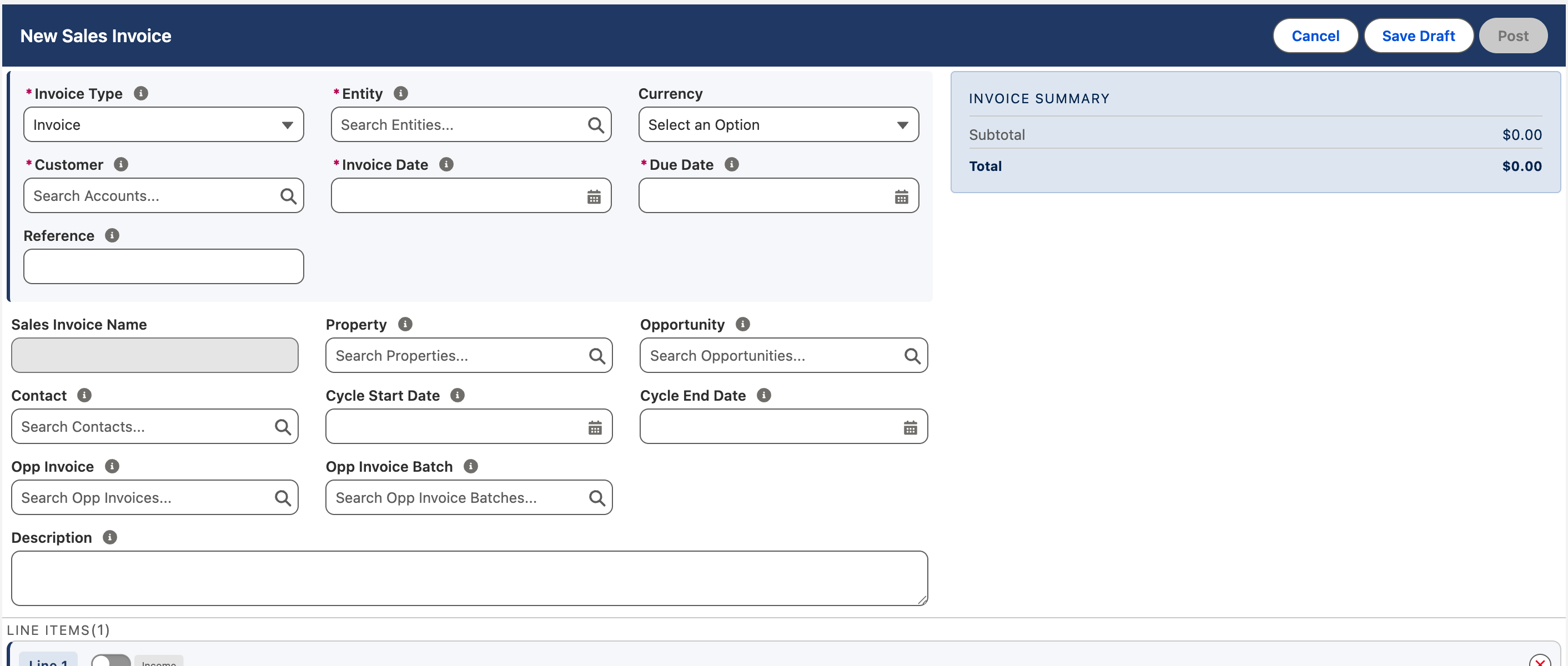Click the info icon beside Entity label
1568x666 pixels.
400,93
